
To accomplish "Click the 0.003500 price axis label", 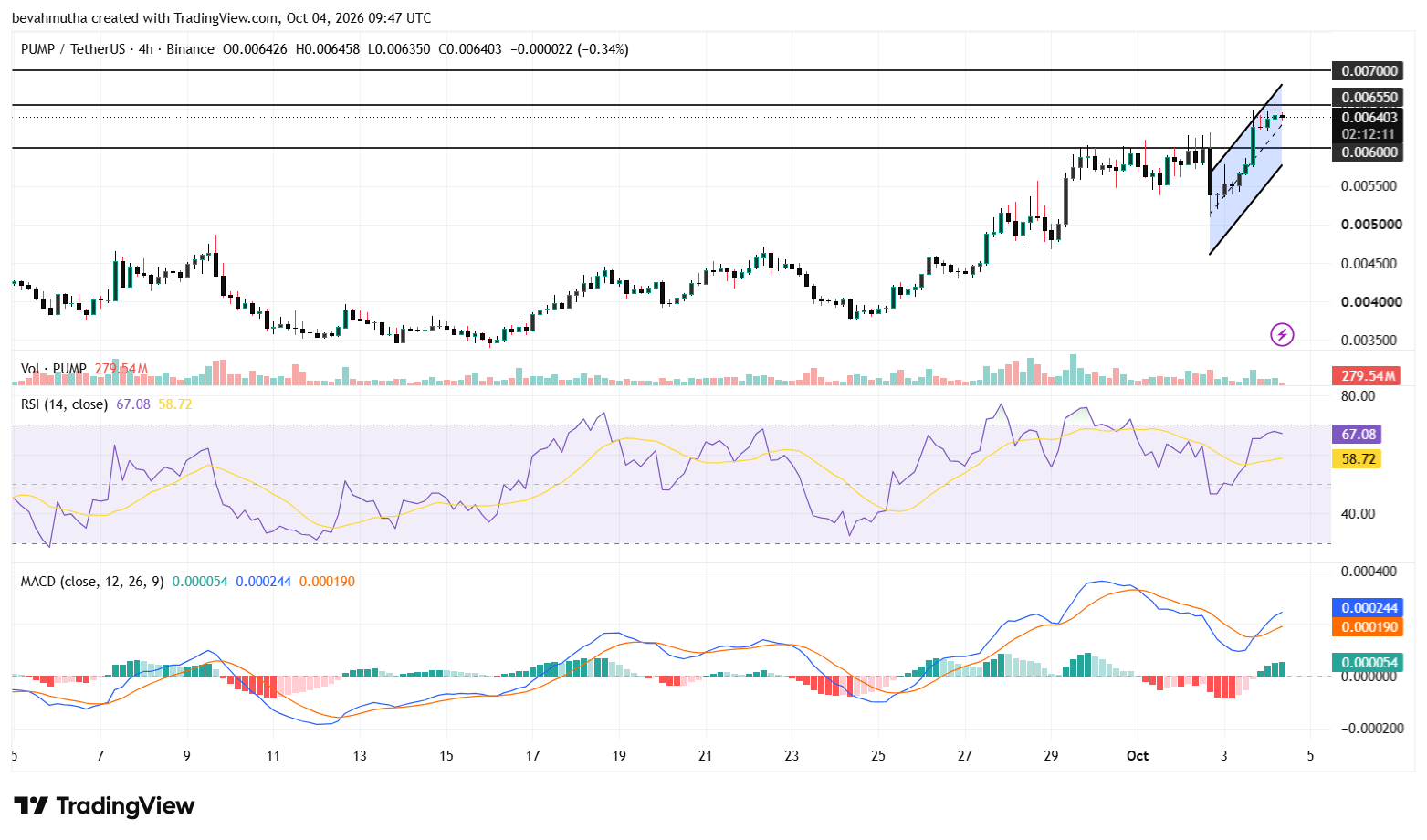I will tap(1369, 341).
